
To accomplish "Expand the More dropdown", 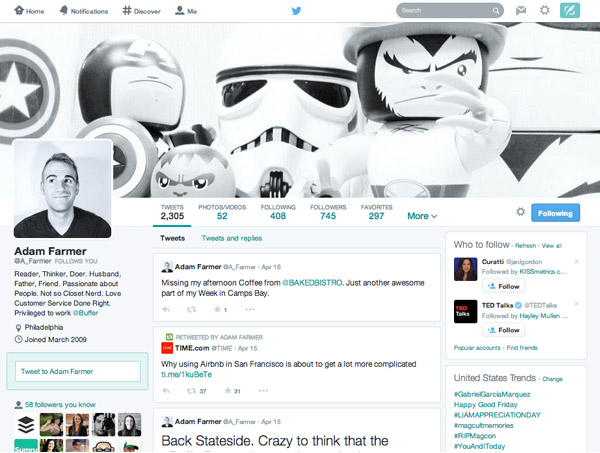I will [422, 216].
